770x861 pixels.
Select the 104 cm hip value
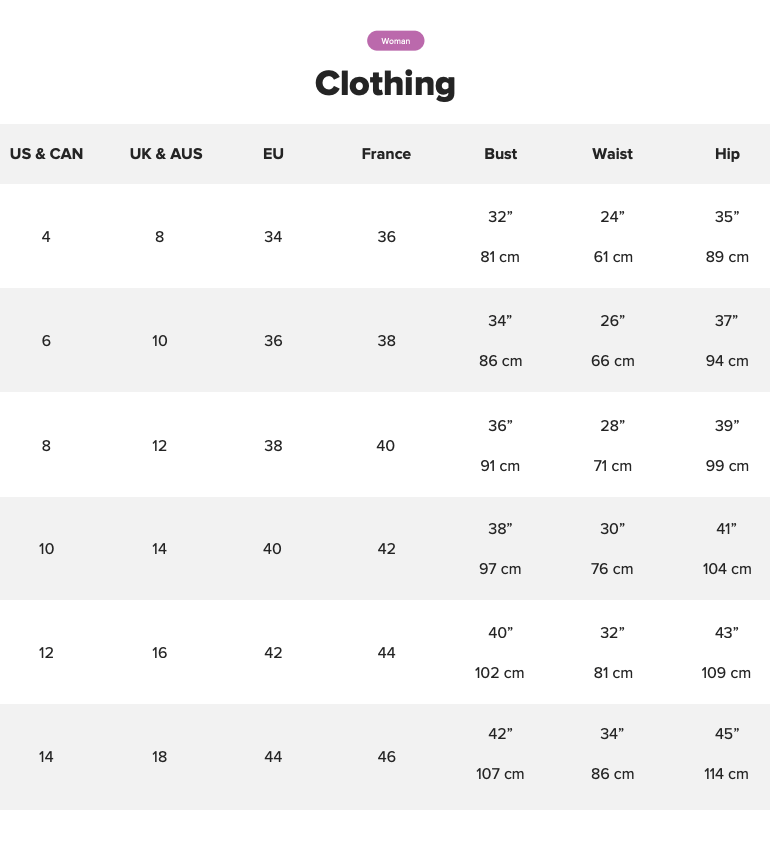click(x=727, y=569)
